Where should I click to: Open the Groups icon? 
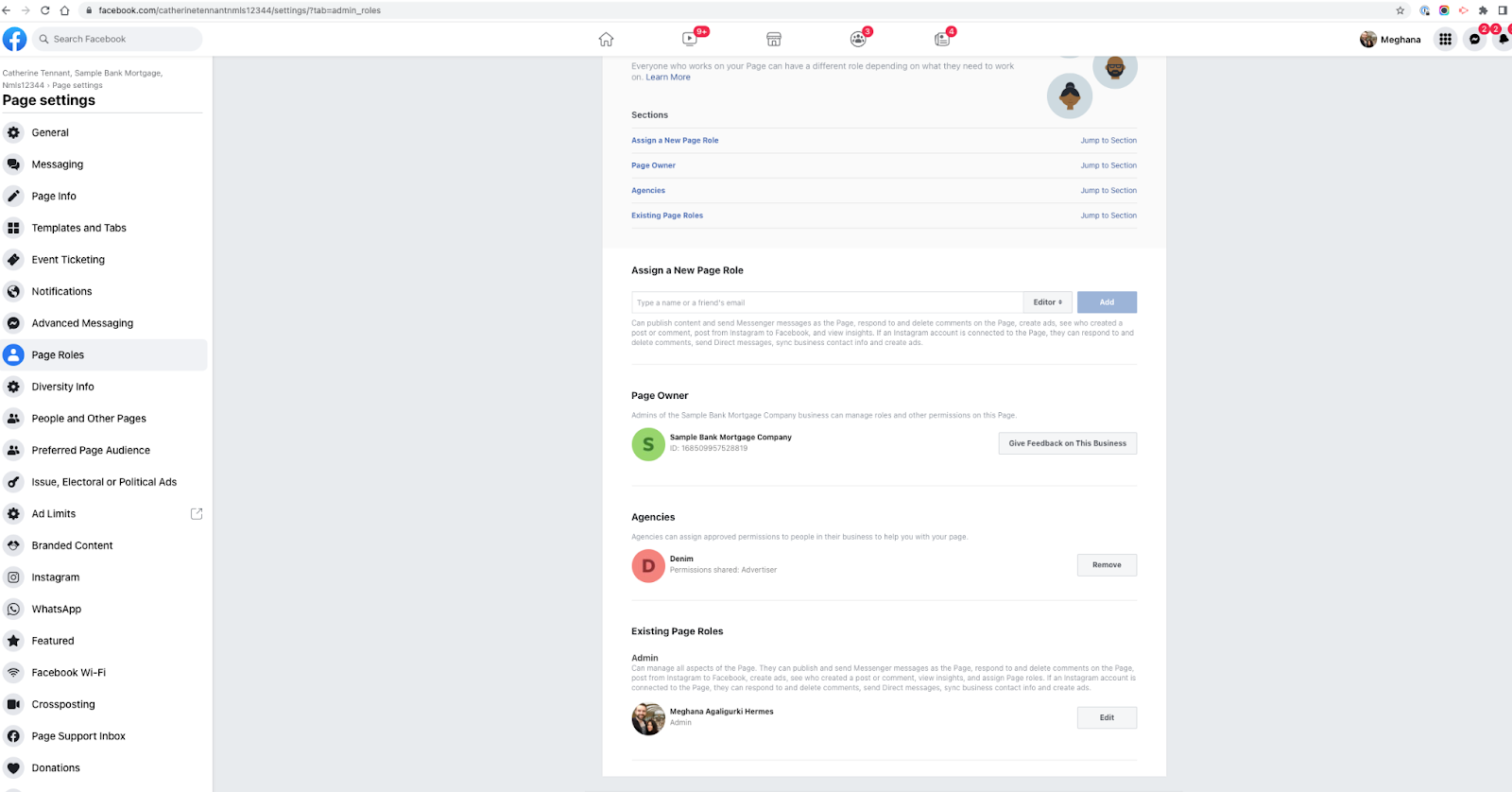pyautogui.click(x=857, y=39)
